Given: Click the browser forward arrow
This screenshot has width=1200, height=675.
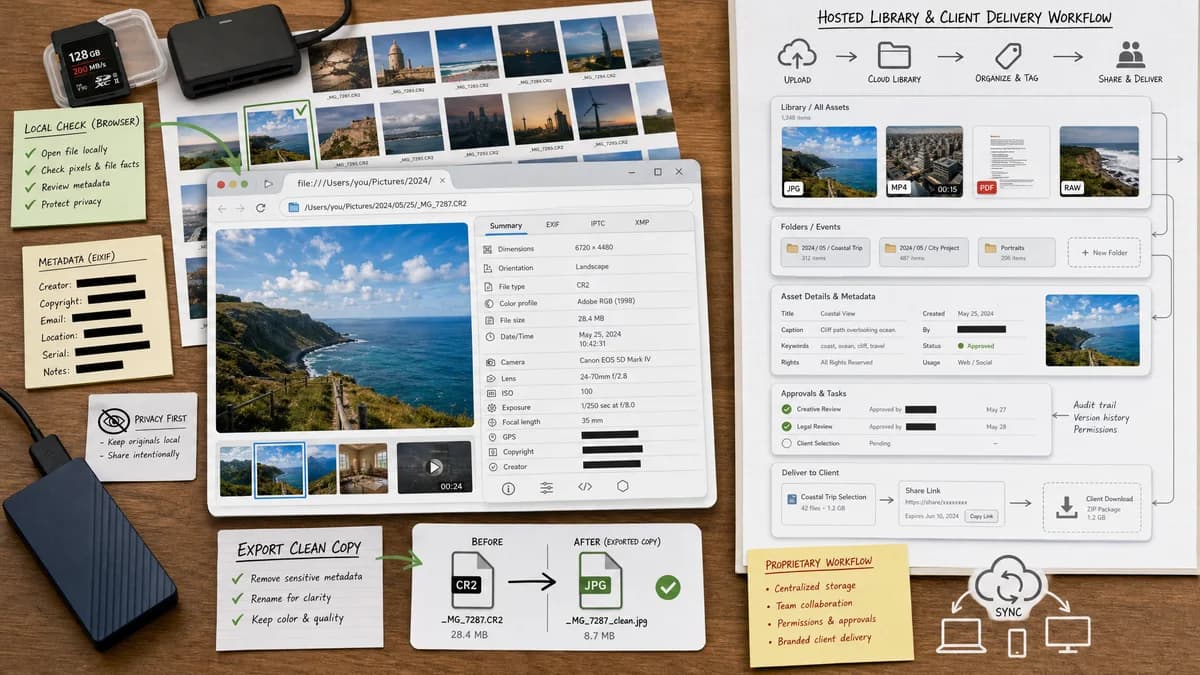Looking at the screenshot, I should (x=240, y=208).
